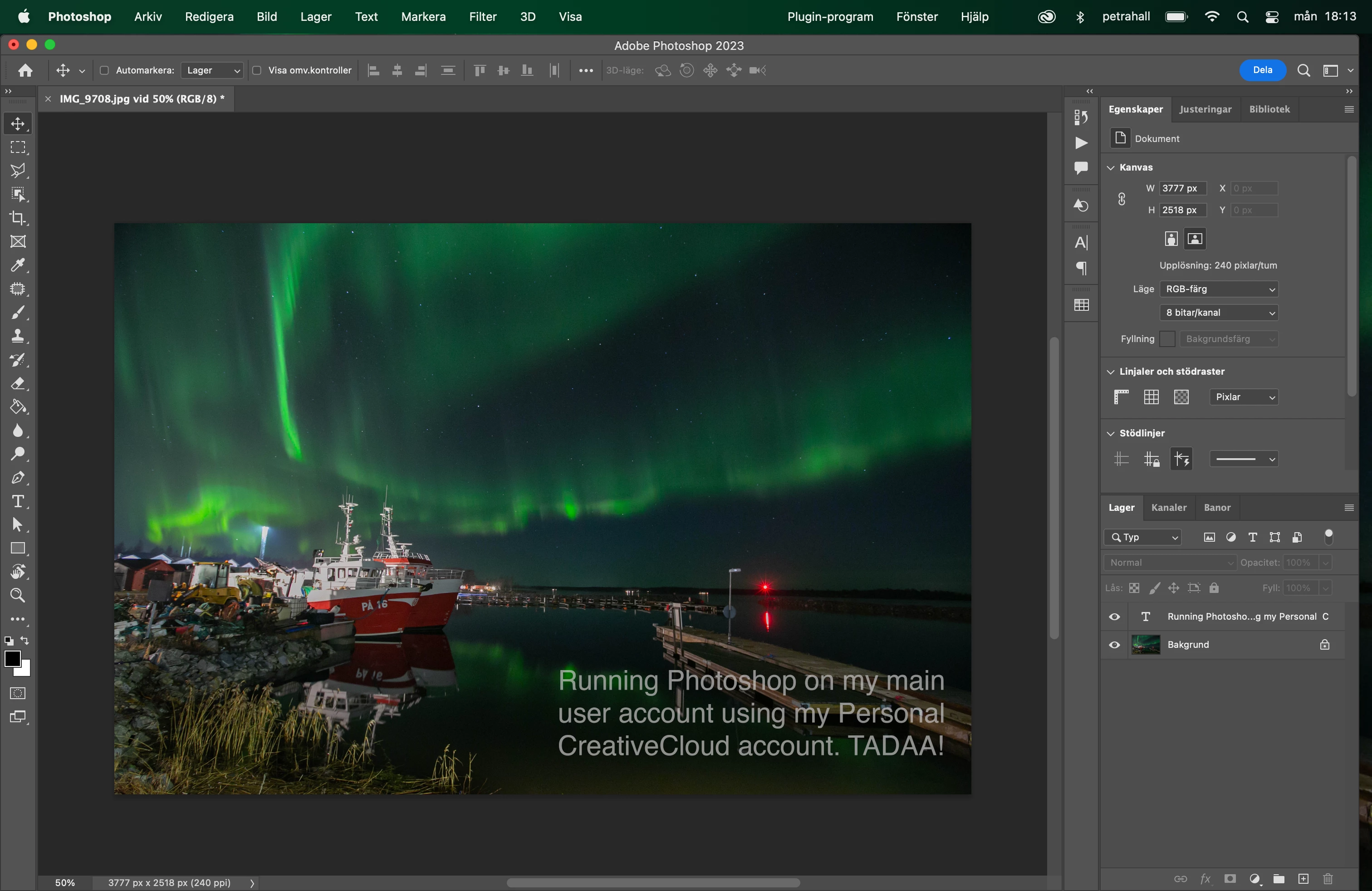Select the Clone Stamp tool

pyautogui.click(x=18, y=336)
